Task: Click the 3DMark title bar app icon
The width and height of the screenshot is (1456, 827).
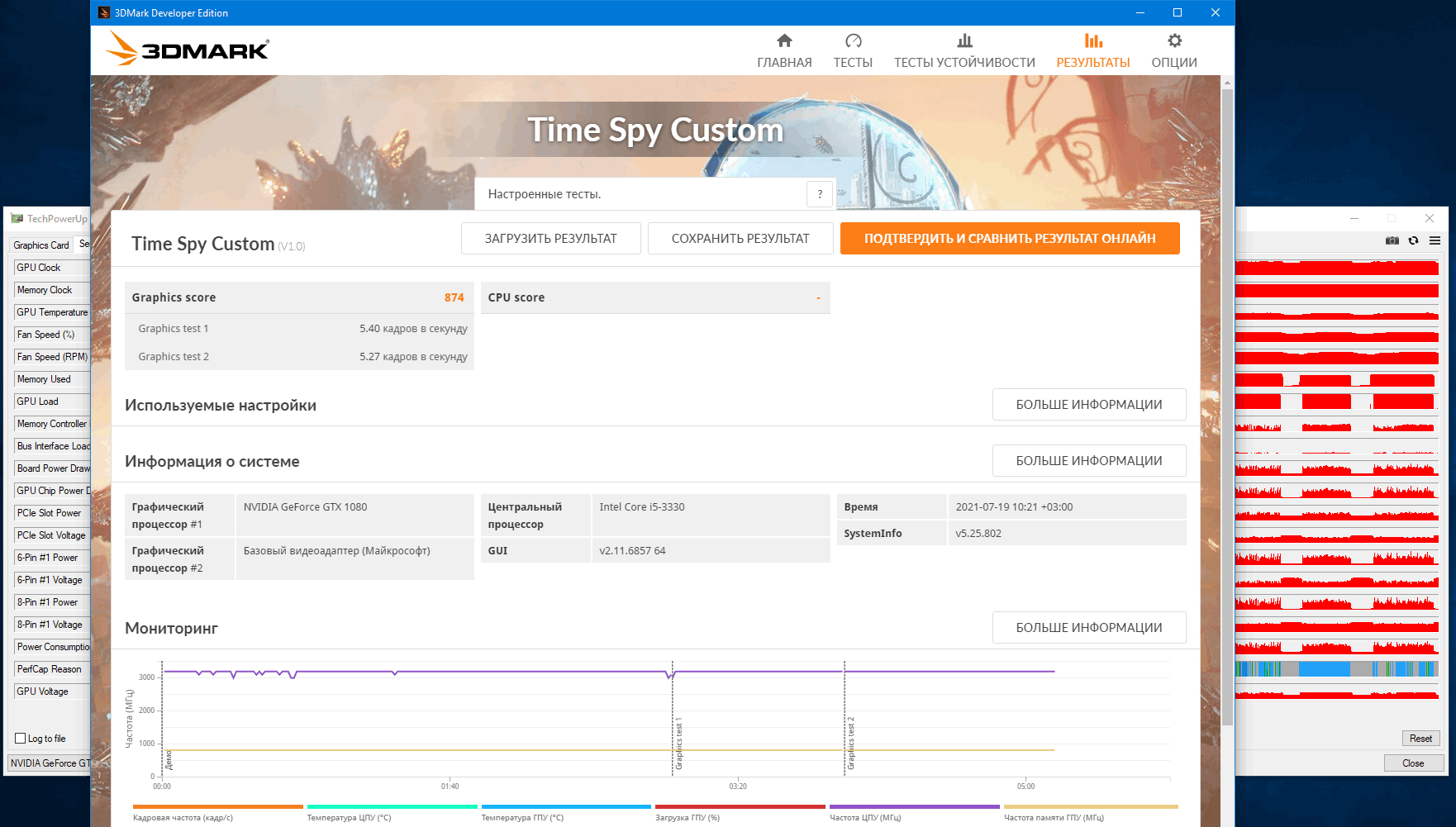Action: pos(104,12)
